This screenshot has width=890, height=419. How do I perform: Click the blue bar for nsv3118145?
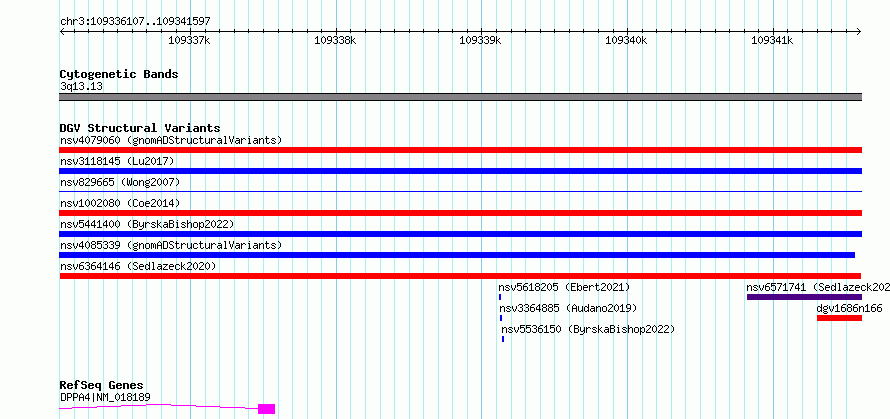(x=460, y=171)
